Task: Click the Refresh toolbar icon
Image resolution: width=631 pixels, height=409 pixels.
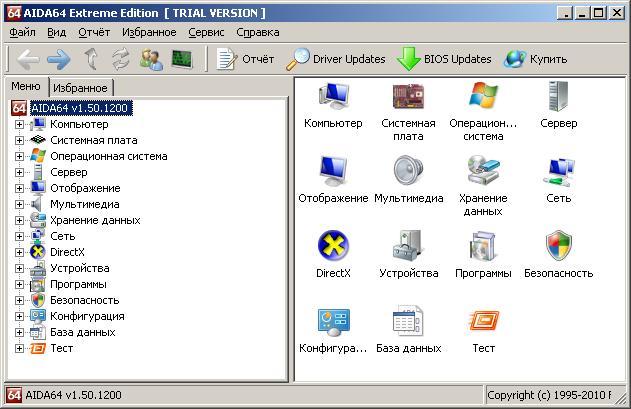Action: (121, 60)
